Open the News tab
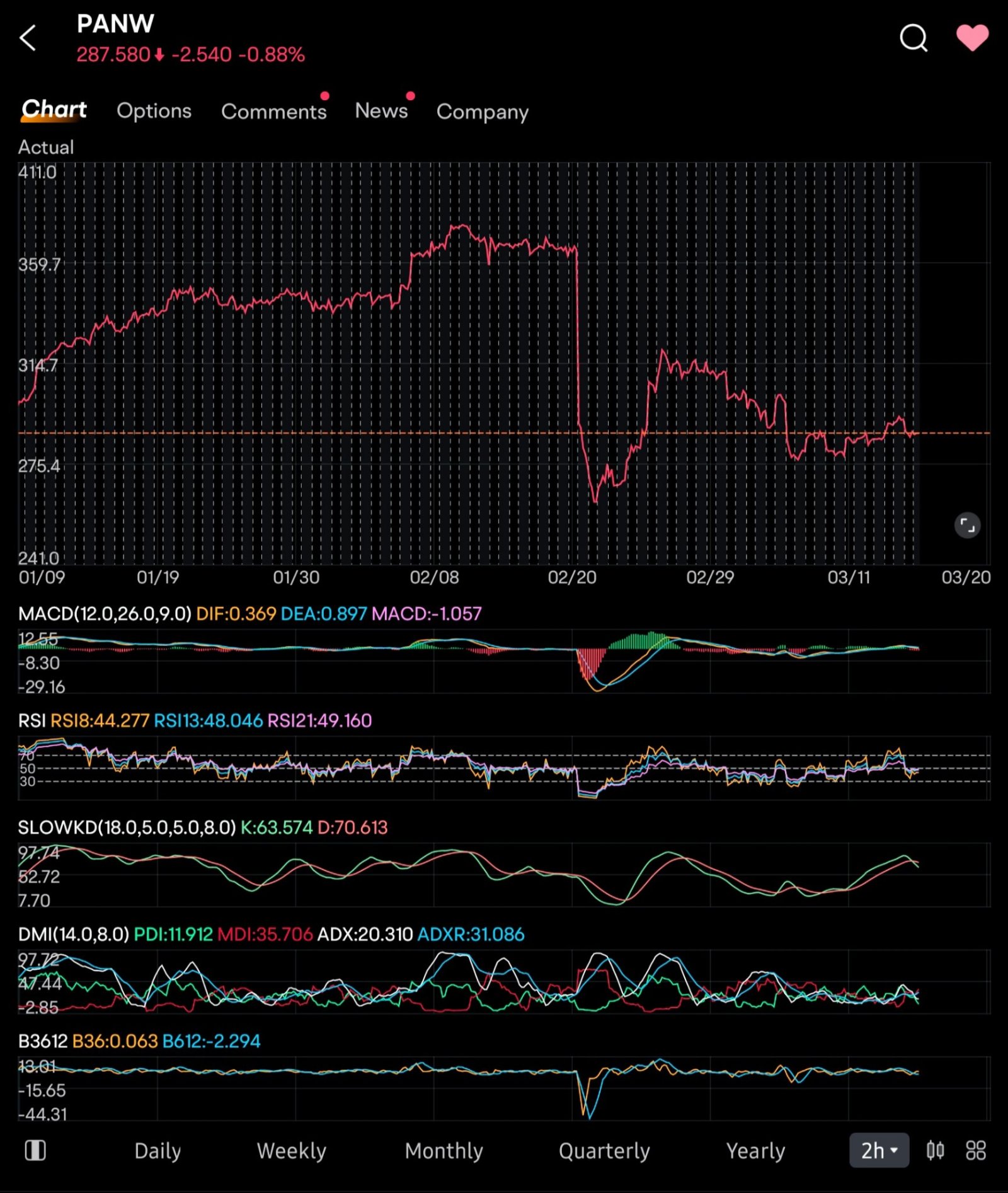The image size is (1008, 1193). click(382, 111)
